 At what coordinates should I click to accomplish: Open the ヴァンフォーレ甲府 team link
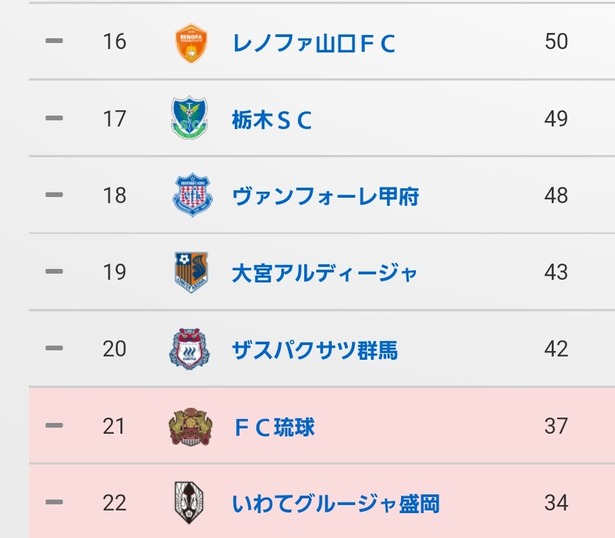tap(326, 196)
